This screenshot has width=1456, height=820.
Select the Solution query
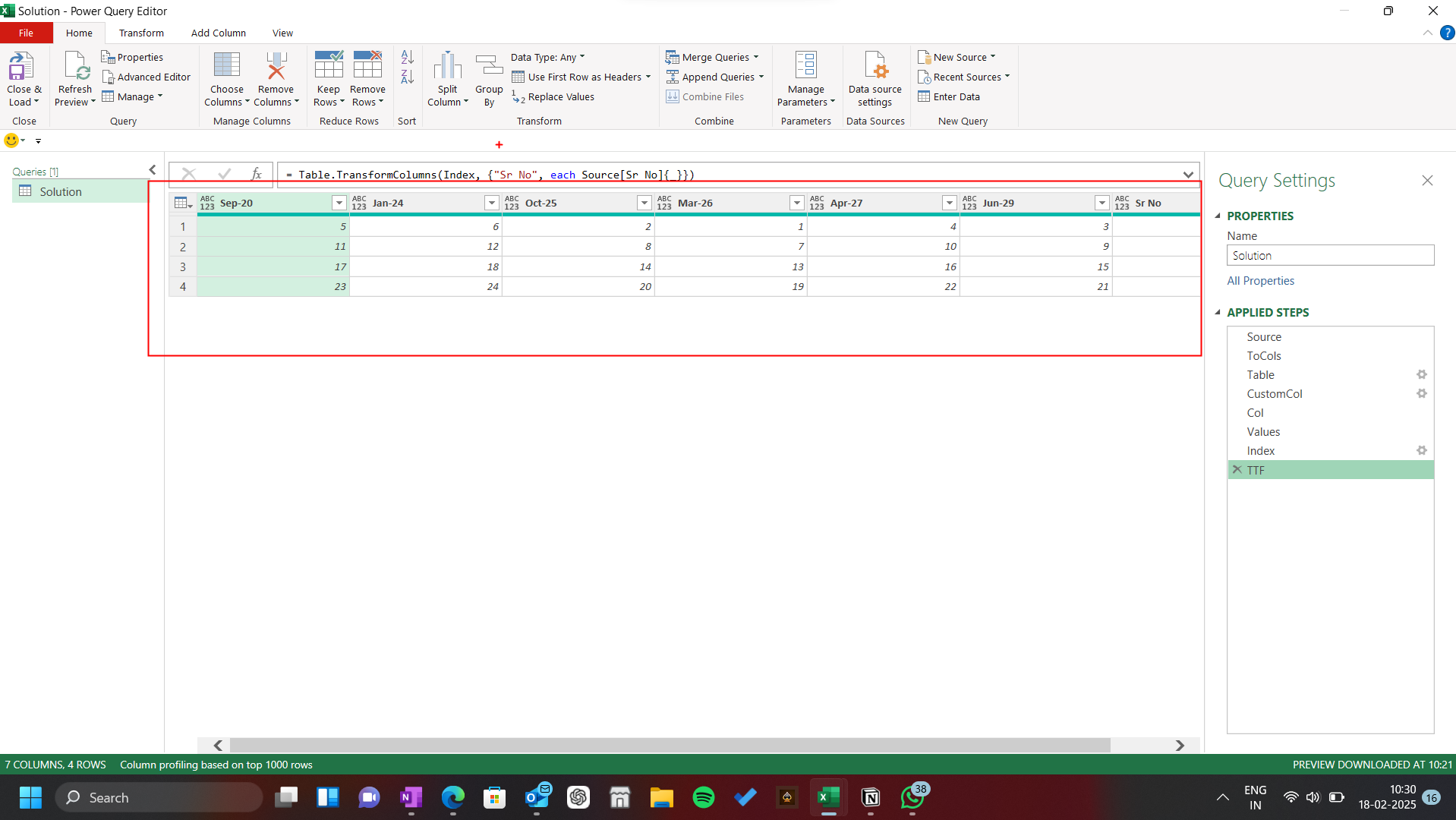(x=80, y=191)
